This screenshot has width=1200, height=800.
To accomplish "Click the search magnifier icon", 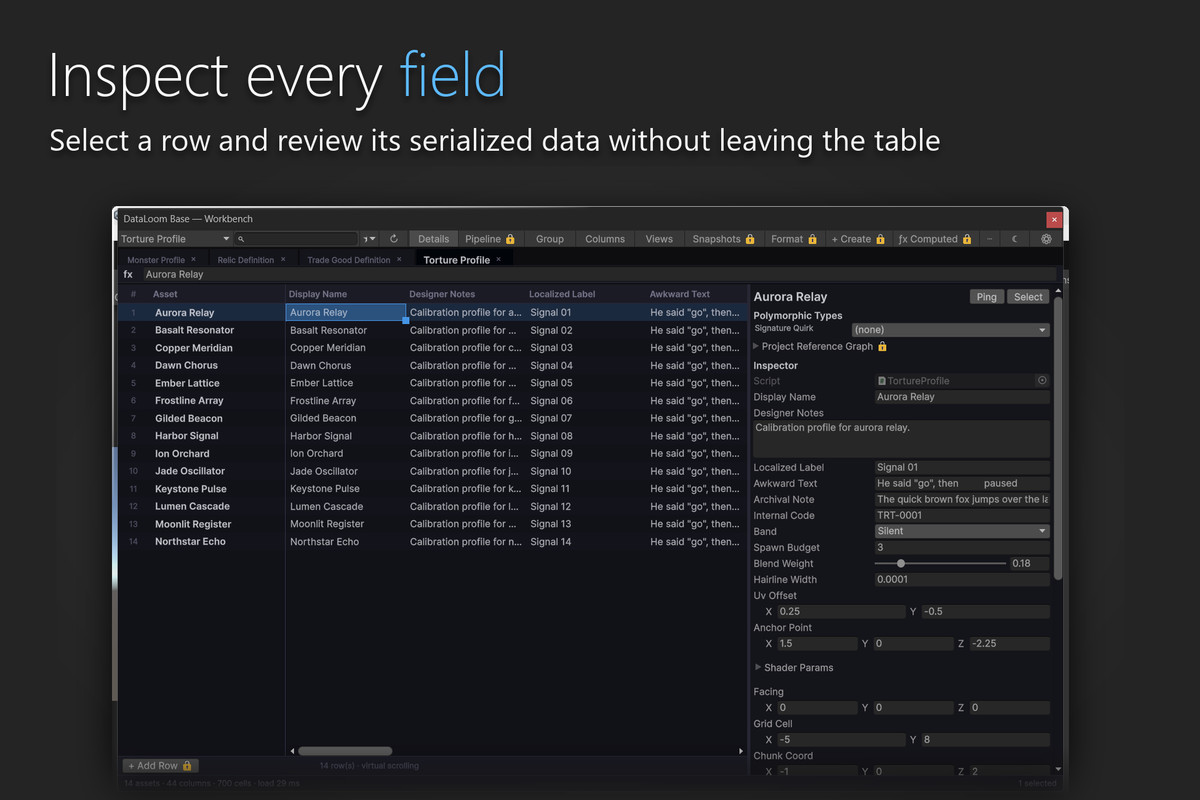I will [242, 239].
